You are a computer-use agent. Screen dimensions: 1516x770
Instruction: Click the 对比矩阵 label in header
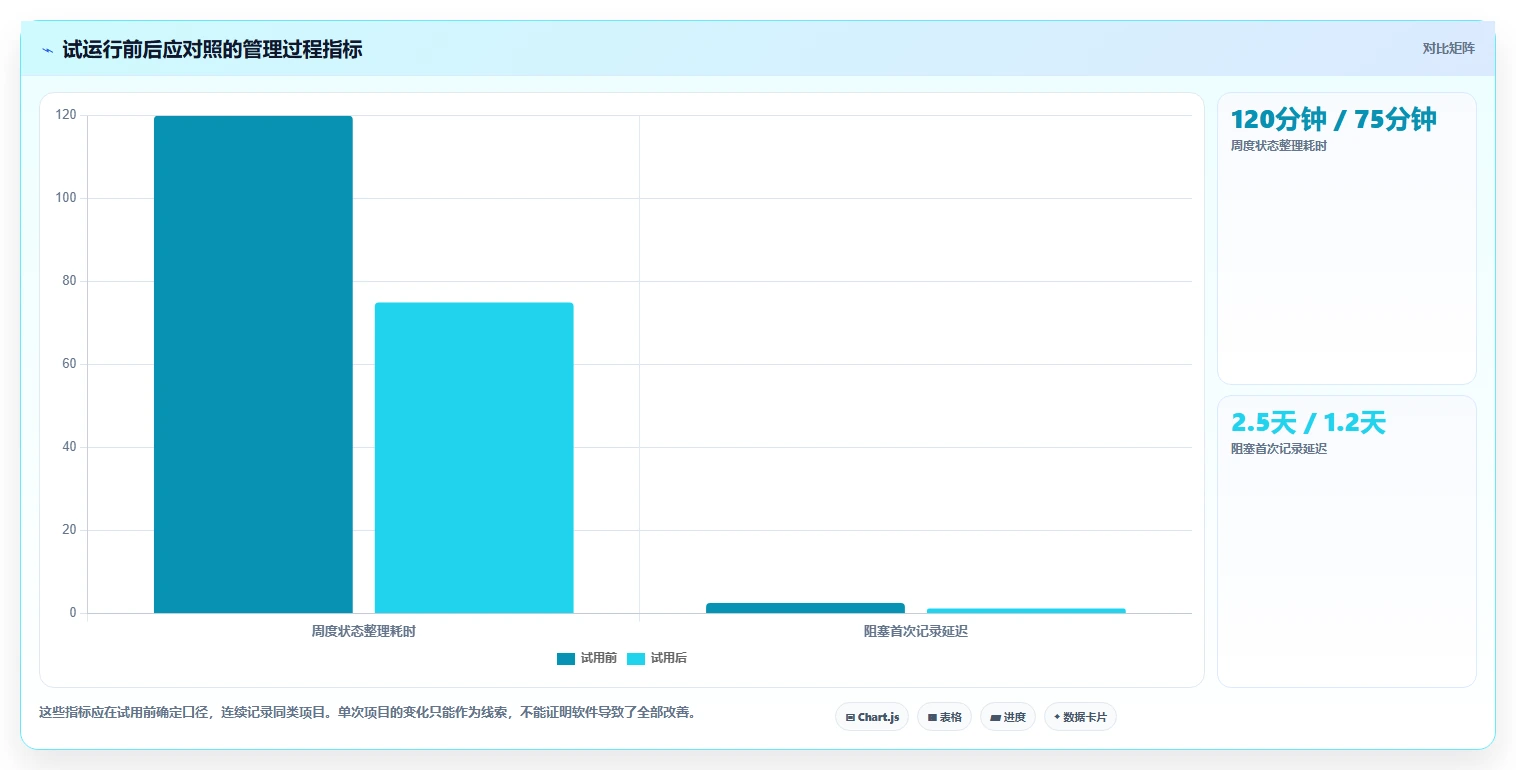point(1448,48)
